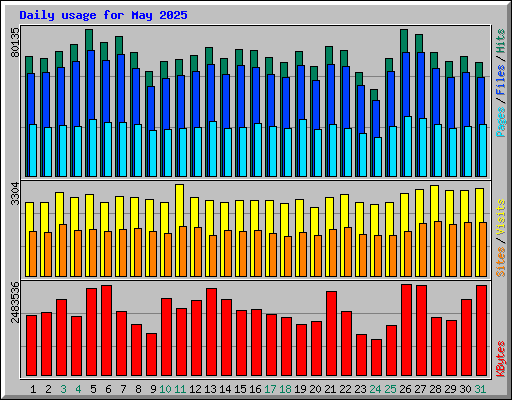
Task: Click day label 12 on the x-axis
Action: coord(195,389)
